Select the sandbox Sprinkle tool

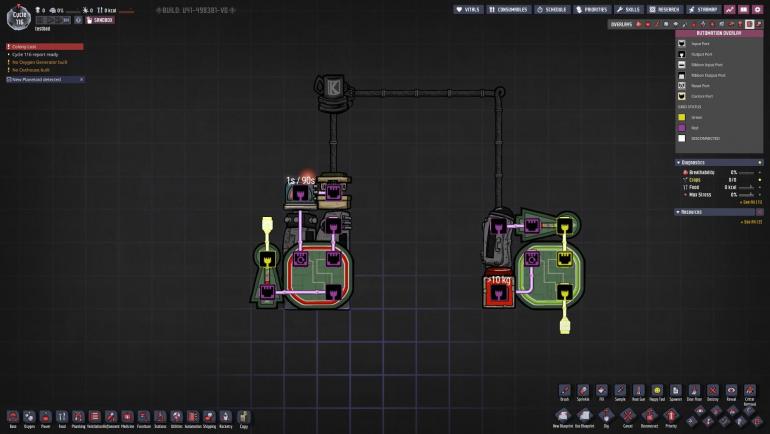click(x=583, y=392)
